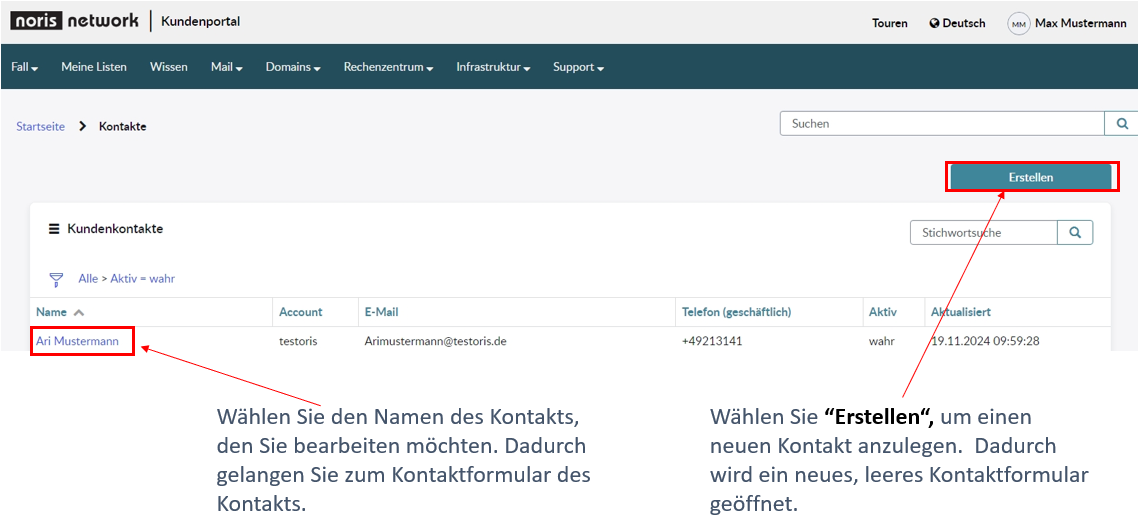Expand the Domains dropdown menu
This screenshot has width=1138, height=517.
click(293, 67)
